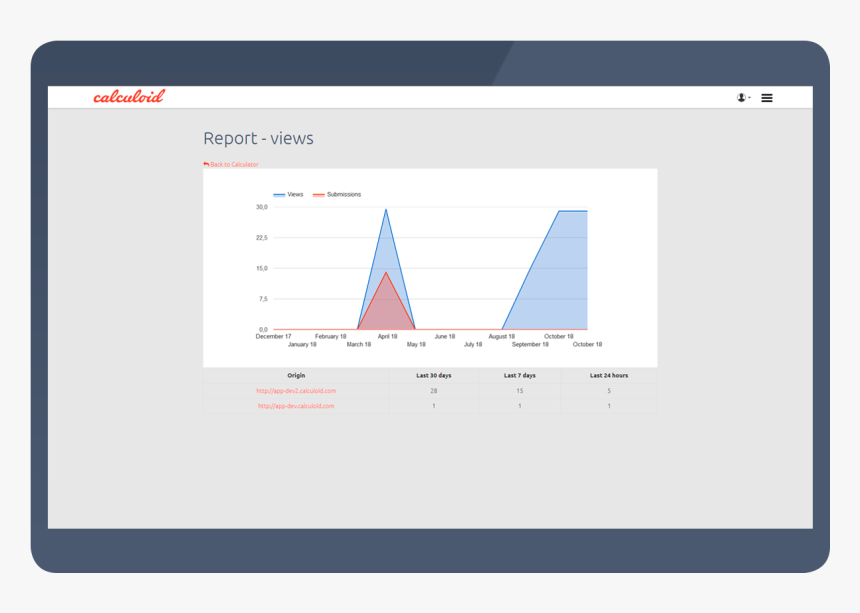The width and height of the screenshot is (860, 613).
Task: Open the app-dev.calculoid.com origin link
Action: point(296,406)
